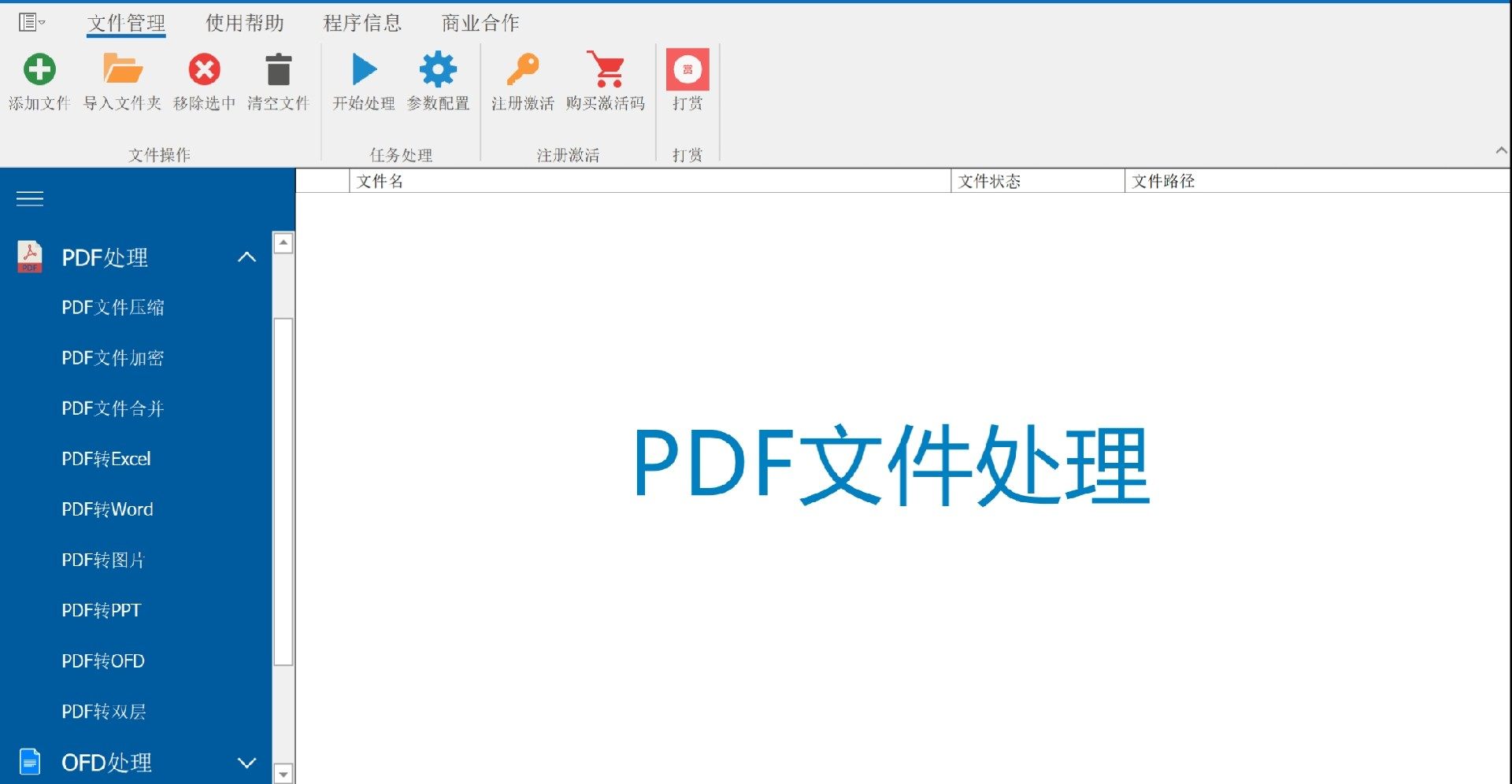Collapse the PDF处理 section chevron
Screen dimensions: 1512x784
pyautogui.click(x=247, y=257)
